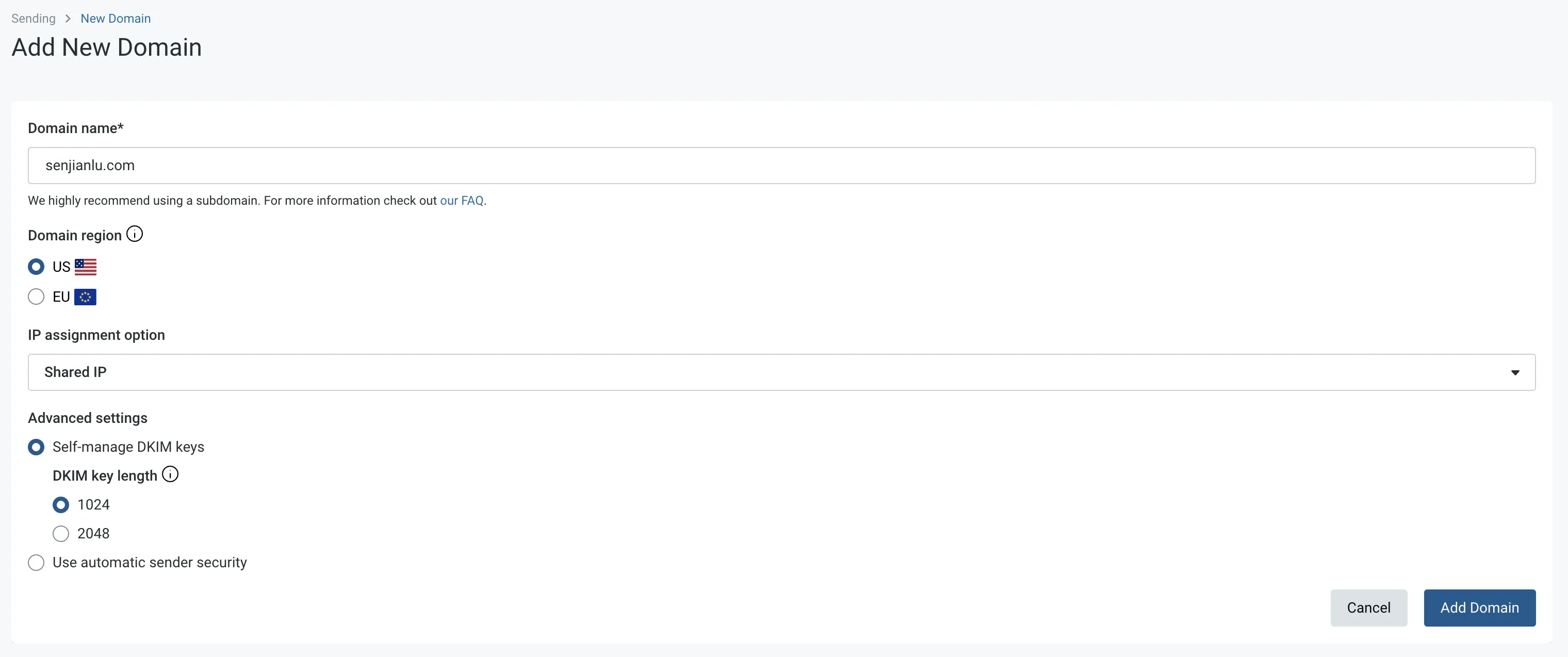
Task: Select the US domain region
Action: (x=37, y=267)
